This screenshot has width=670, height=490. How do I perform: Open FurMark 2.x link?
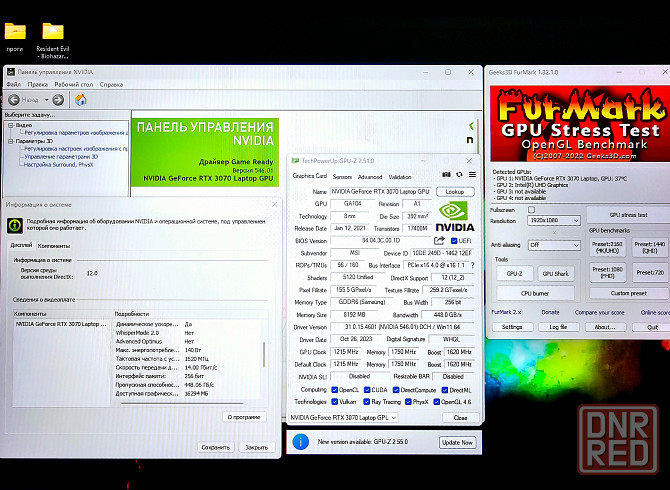coord(506,312)
